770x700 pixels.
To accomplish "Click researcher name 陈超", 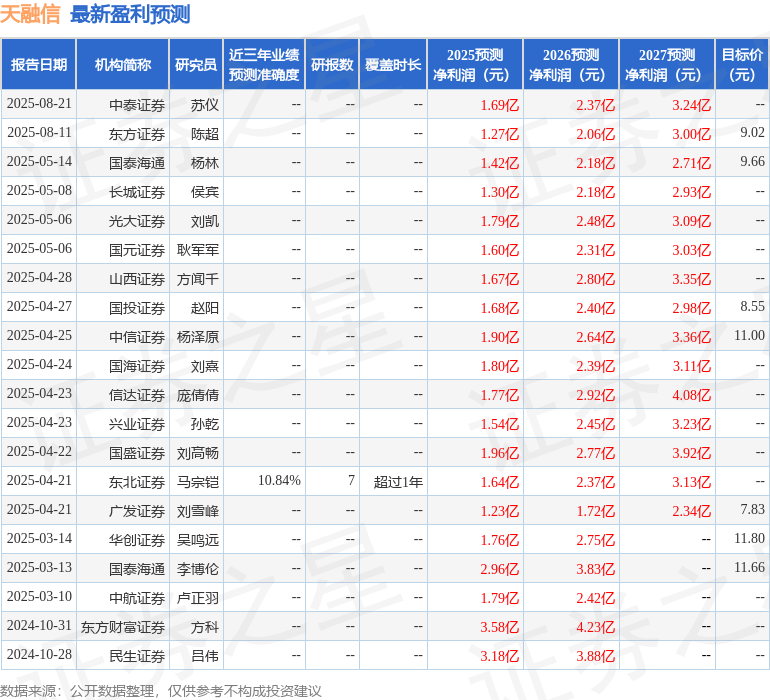I will [205, 134].
